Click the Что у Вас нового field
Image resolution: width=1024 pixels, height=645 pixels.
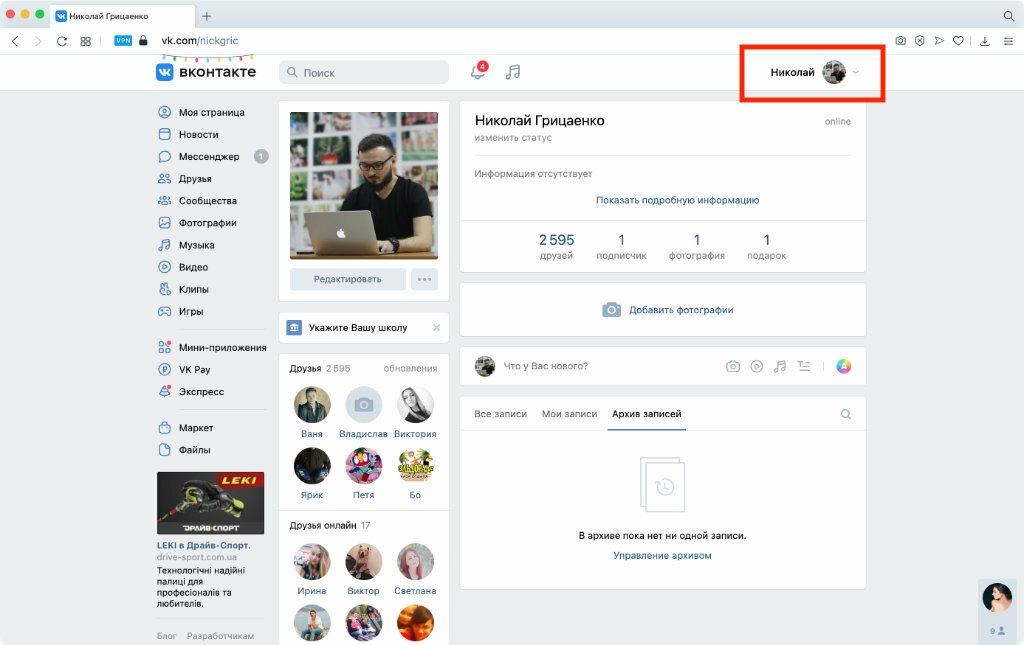coord(546,366)
